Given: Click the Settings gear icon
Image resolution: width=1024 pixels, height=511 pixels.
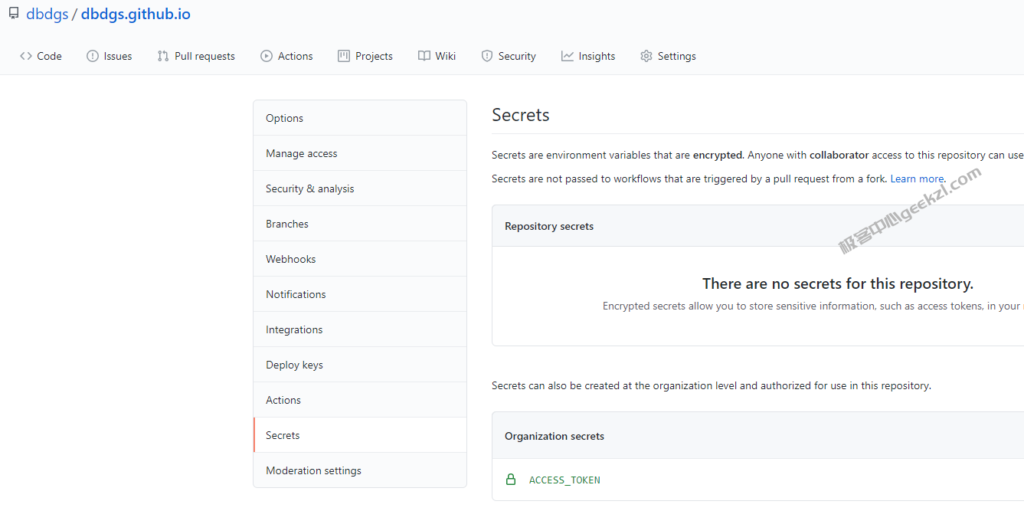Looking at the screenshot, I should click(647, 56).
